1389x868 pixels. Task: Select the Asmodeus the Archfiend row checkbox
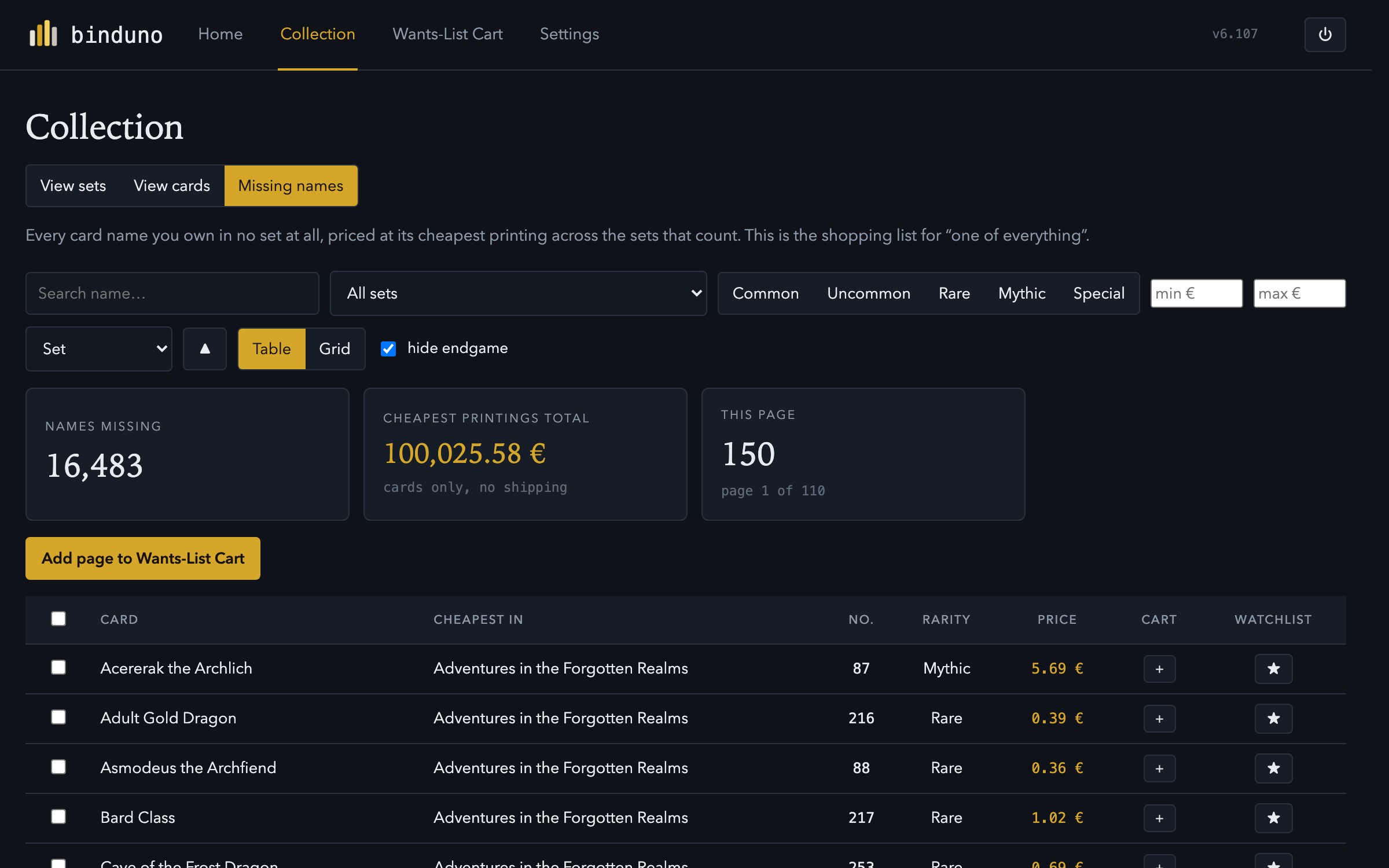point(58,767)
